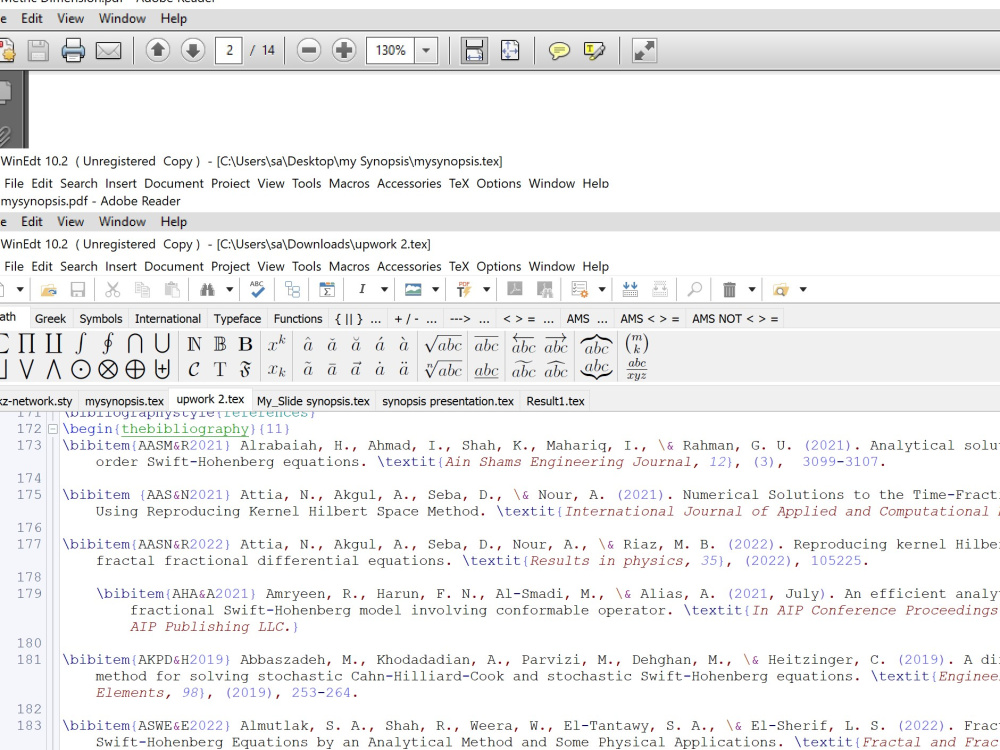
Task: Click line number 181 in the editor gutter
Action: [x=29, y=659]
